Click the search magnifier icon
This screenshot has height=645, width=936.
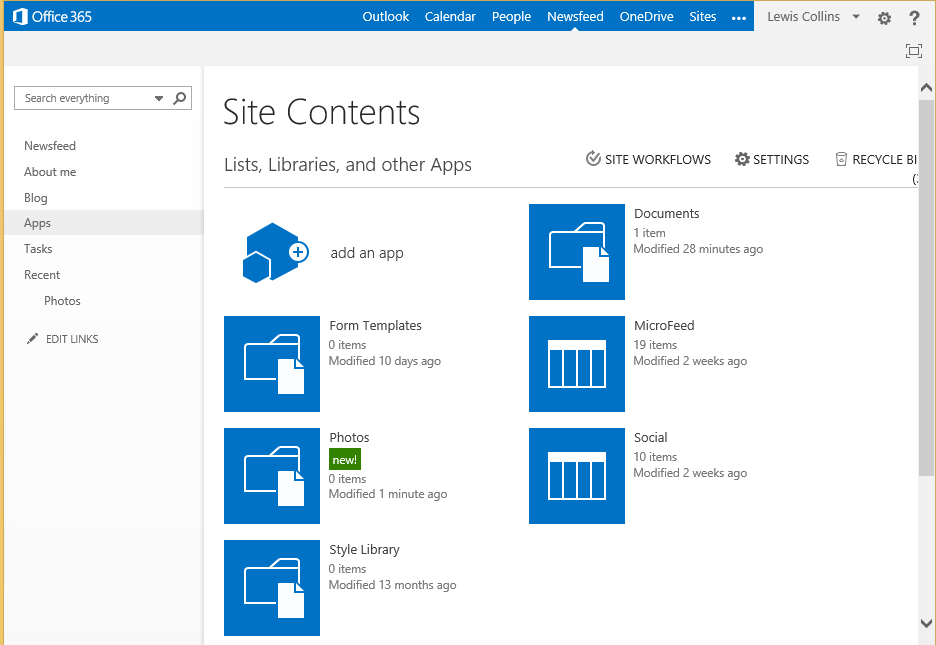click(x=180, y=98)
